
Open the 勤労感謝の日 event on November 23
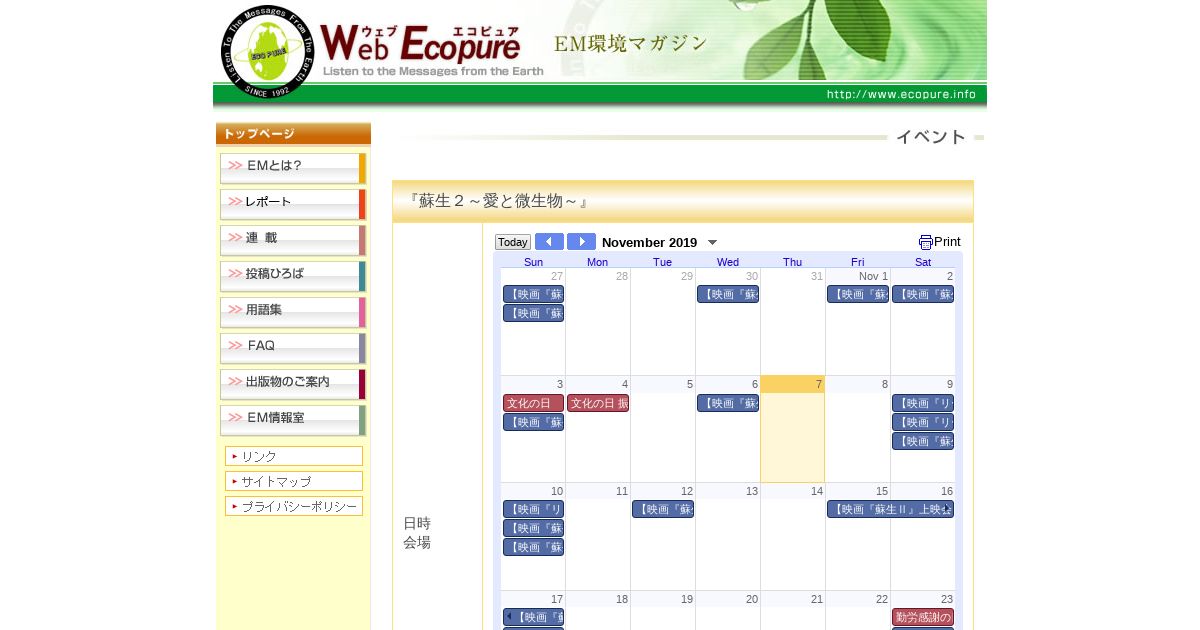(x=923, y=617)
